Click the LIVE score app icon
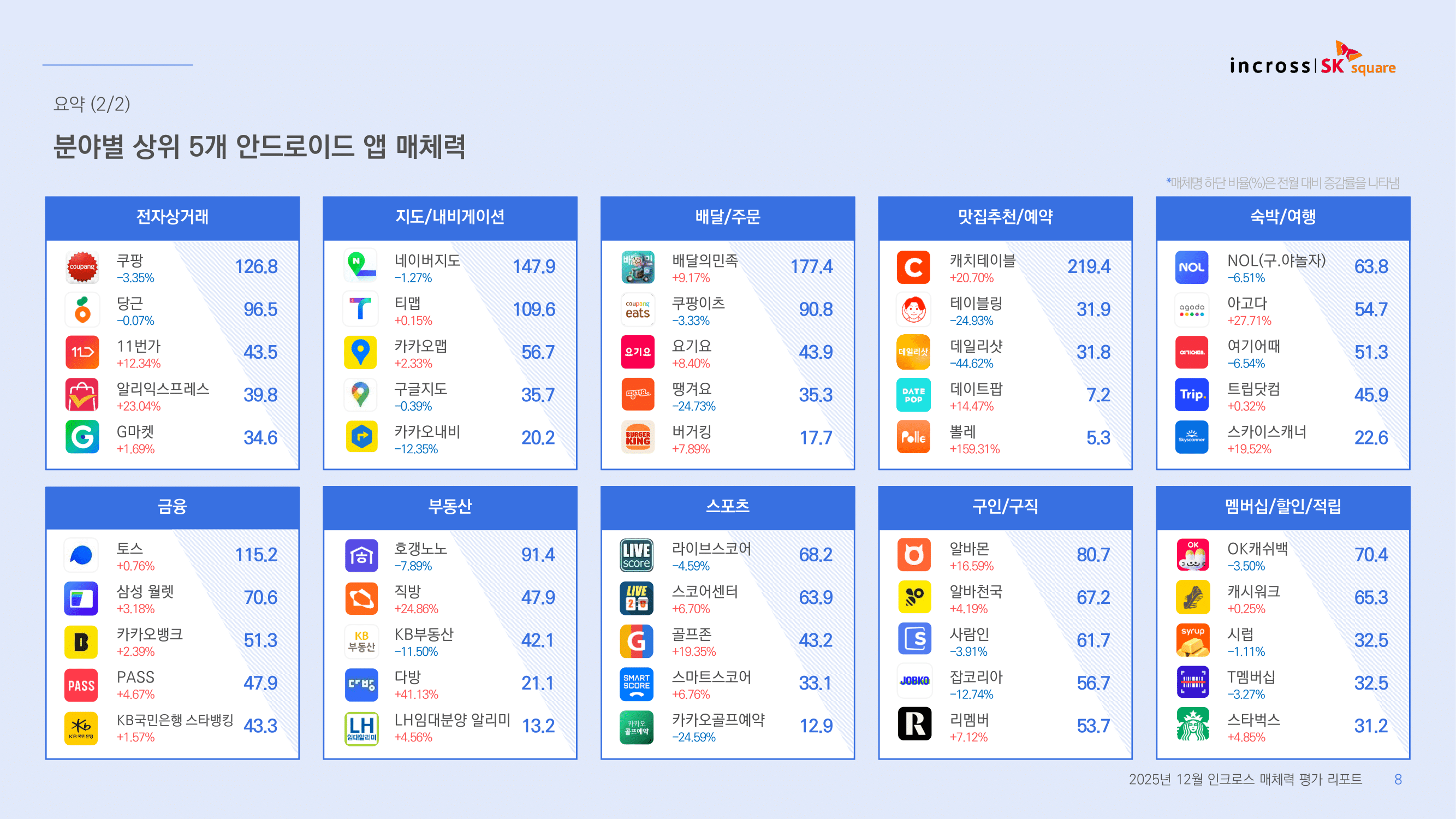This screenshot has height=819, width=1456. 637,556
